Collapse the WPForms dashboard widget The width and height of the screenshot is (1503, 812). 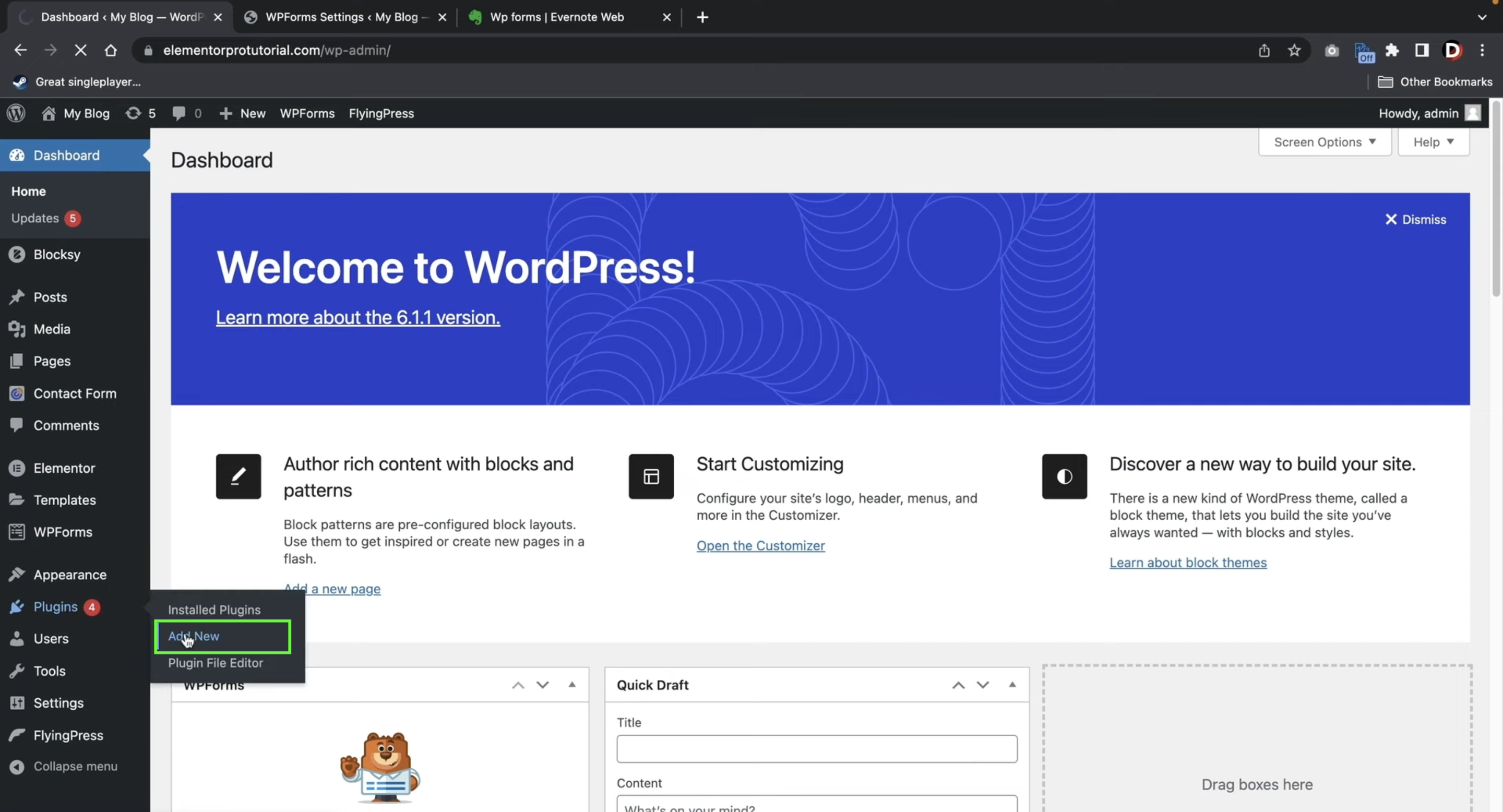point(572,684)
